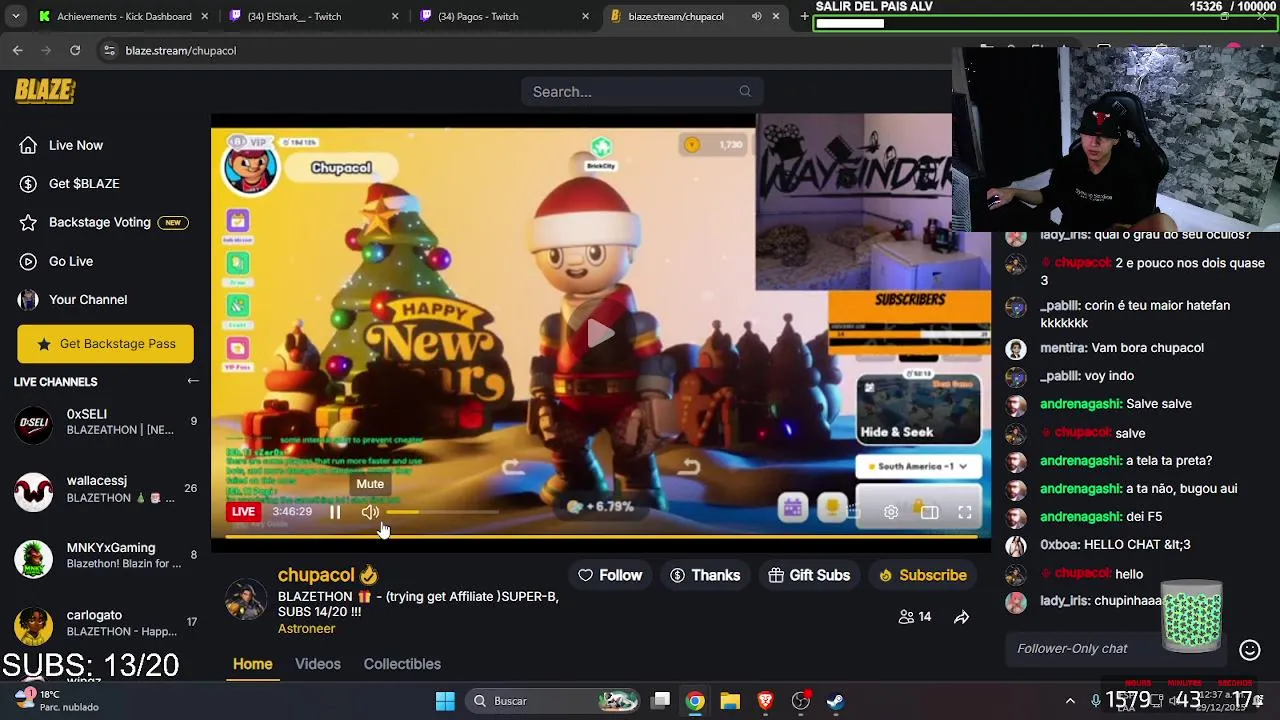The width and height of the screenshot is (1280, 720).
Task: Click the address bar URL
Action: (x=181, y=50)
